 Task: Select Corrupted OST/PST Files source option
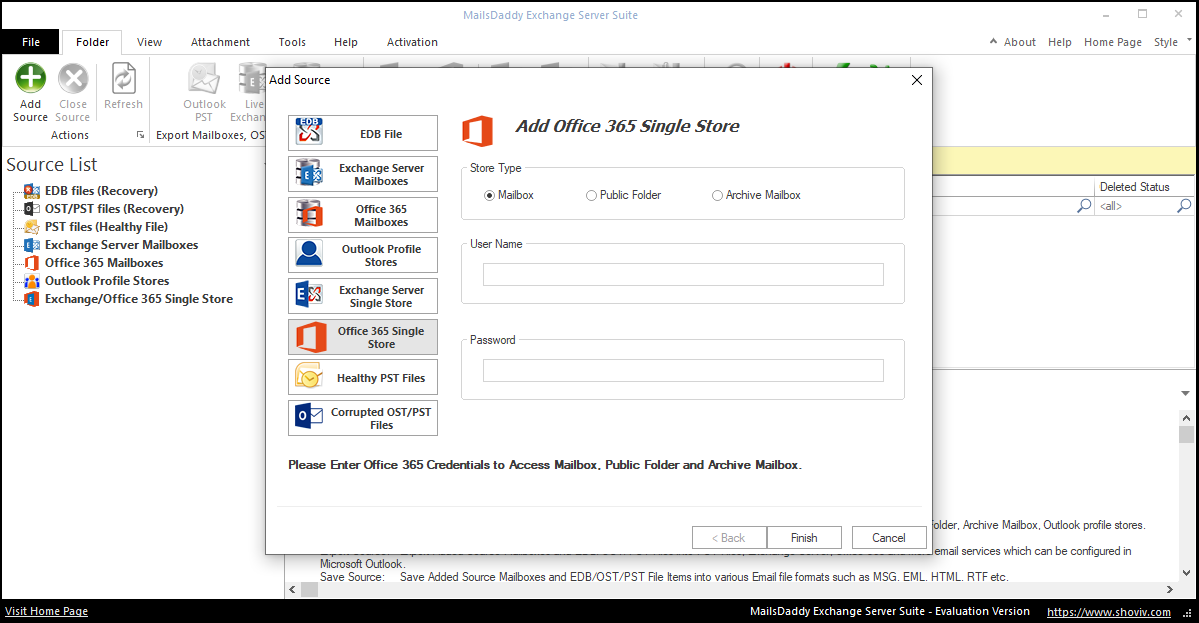click(x=362, y=418)
